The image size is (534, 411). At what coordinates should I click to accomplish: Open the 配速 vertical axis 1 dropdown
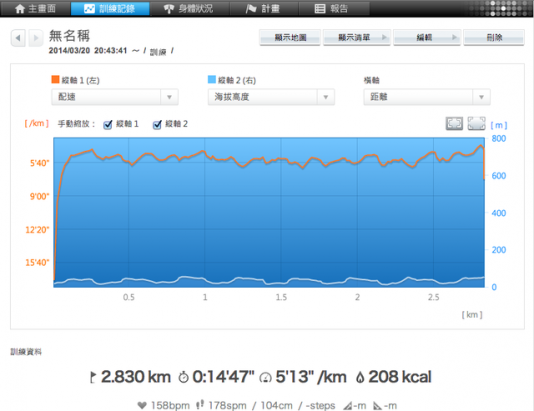click(115, 97)
